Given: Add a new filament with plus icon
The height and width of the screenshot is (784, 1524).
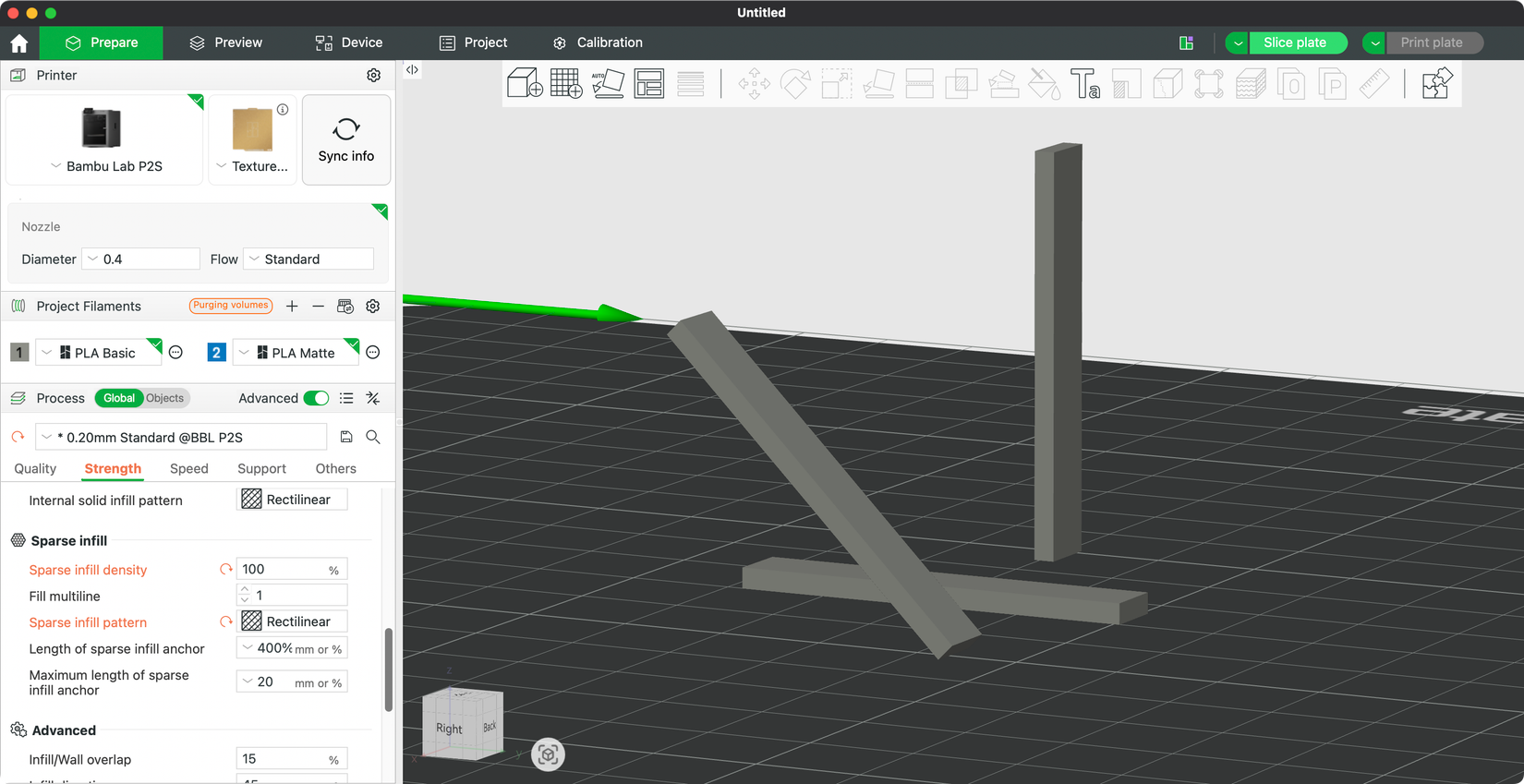Looking at the screenshot, I should (x=292, y=306).
